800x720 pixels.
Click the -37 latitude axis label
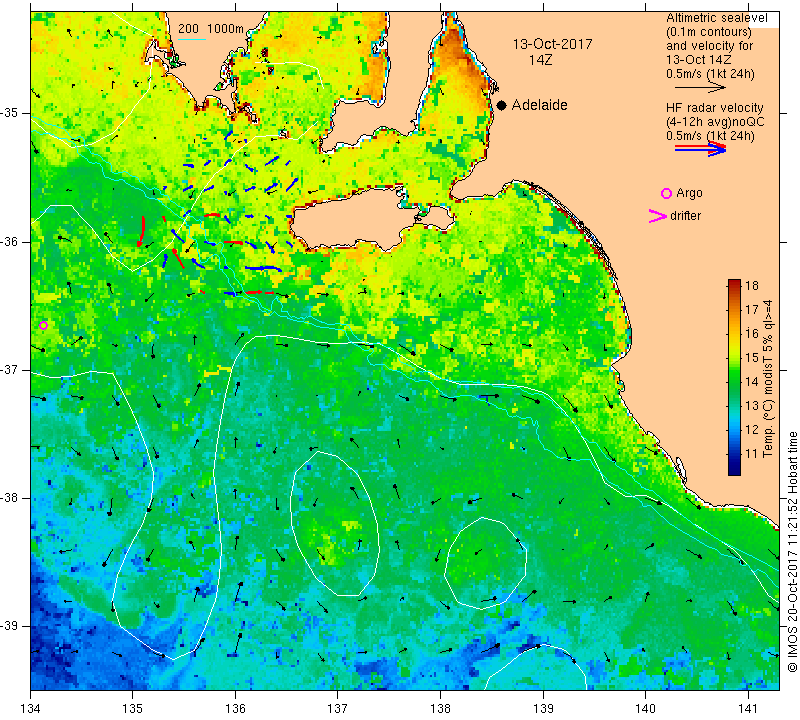tap(9, 369)
